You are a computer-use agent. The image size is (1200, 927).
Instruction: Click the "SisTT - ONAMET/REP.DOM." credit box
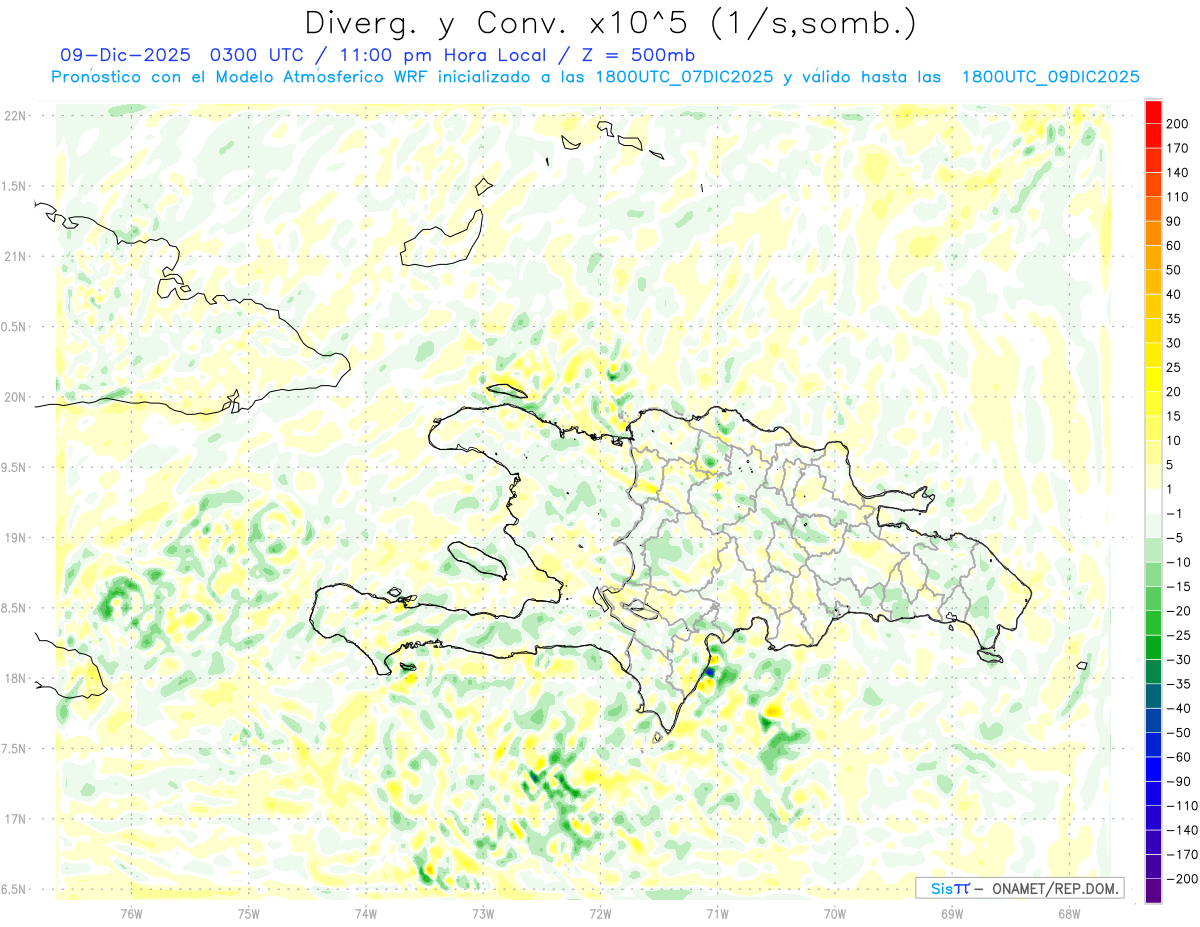pos(1020,888)
